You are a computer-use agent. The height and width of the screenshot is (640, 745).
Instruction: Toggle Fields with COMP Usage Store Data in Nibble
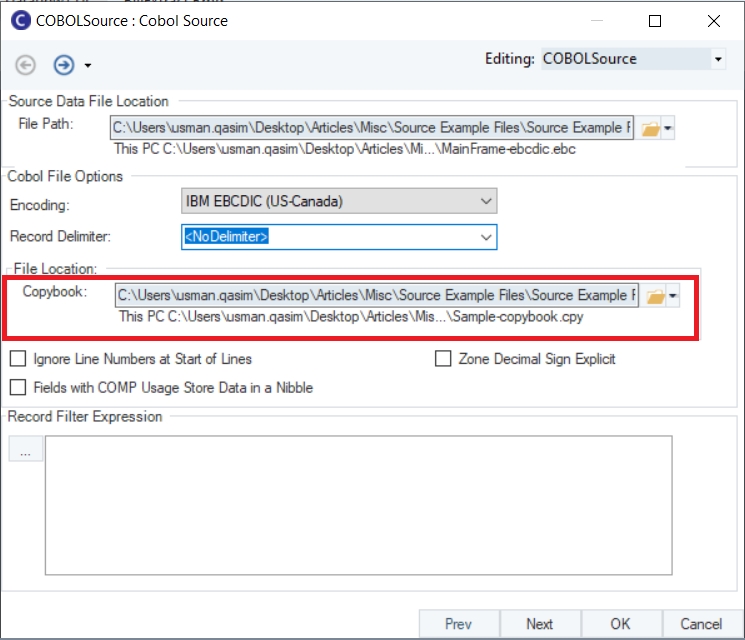click(x=18, y=387)
